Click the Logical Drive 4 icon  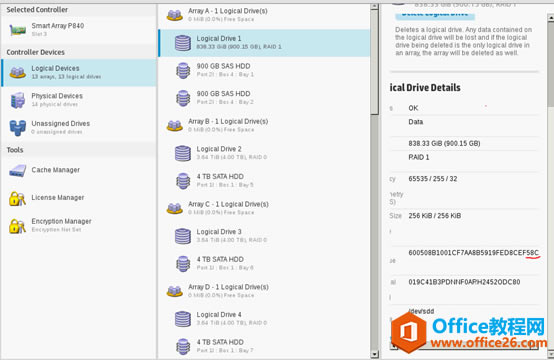[183, 319]
